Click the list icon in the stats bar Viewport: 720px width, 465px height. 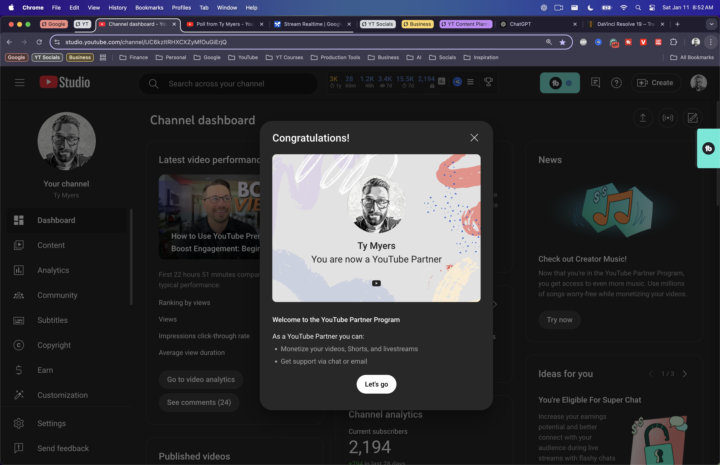[470, 82]
